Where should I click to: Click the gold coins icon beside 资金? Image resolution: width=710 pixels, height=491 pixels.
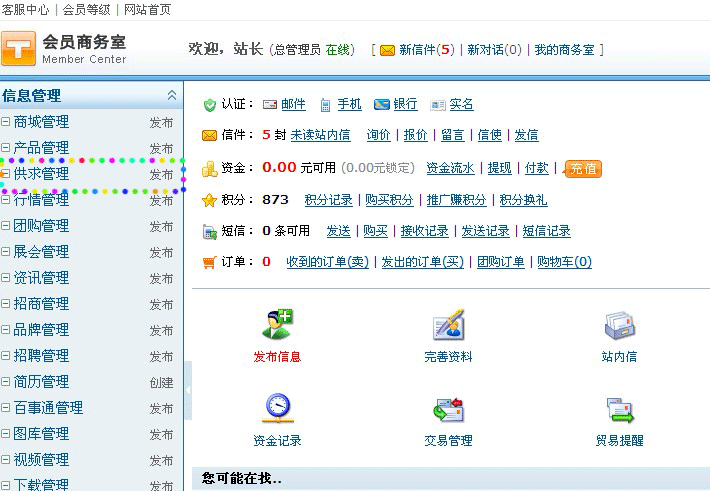click(209, 168)
